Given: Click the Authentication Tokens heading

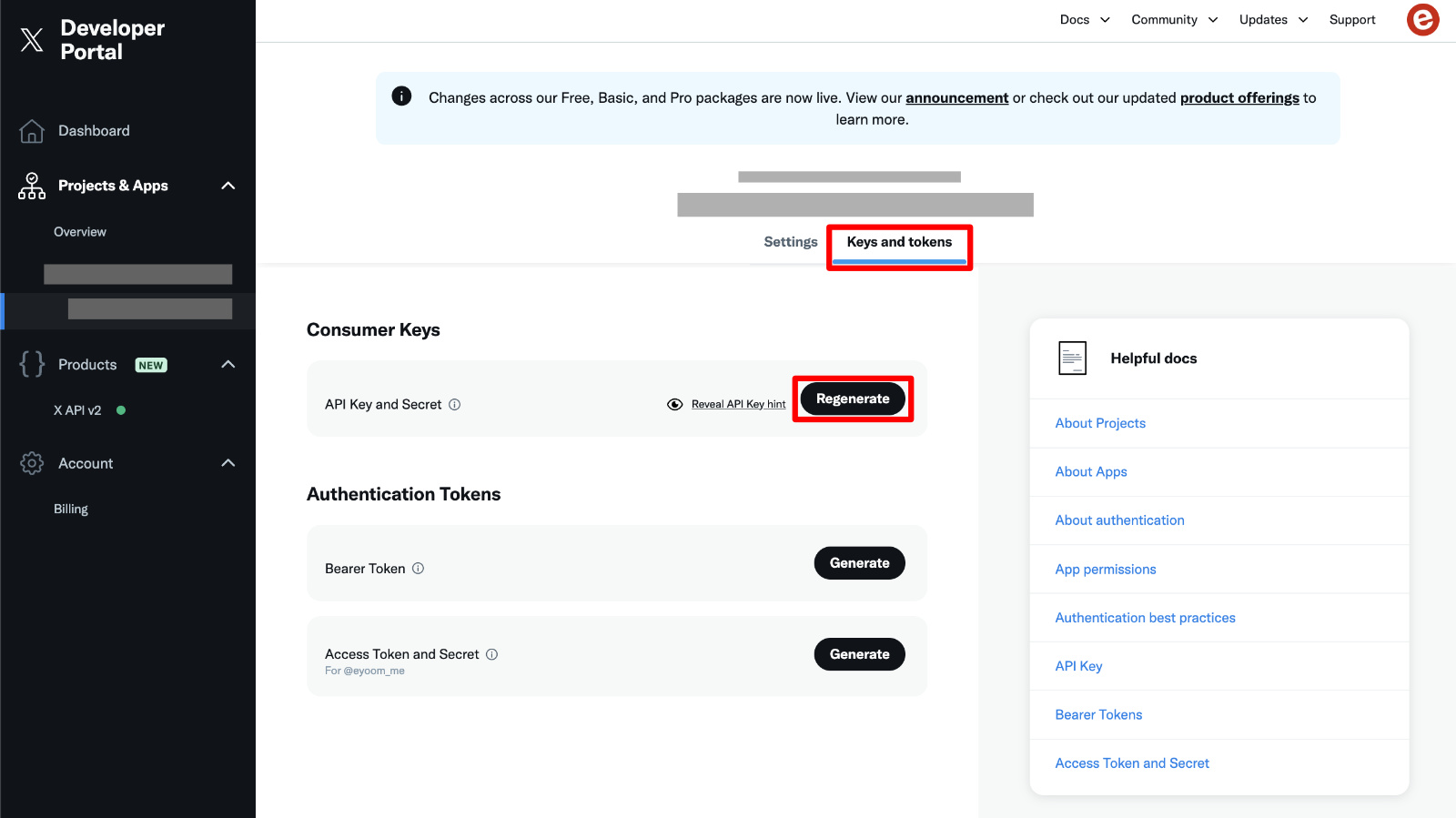Looking at the screenshot, I should pyautogui.click(x=403, y=494).
